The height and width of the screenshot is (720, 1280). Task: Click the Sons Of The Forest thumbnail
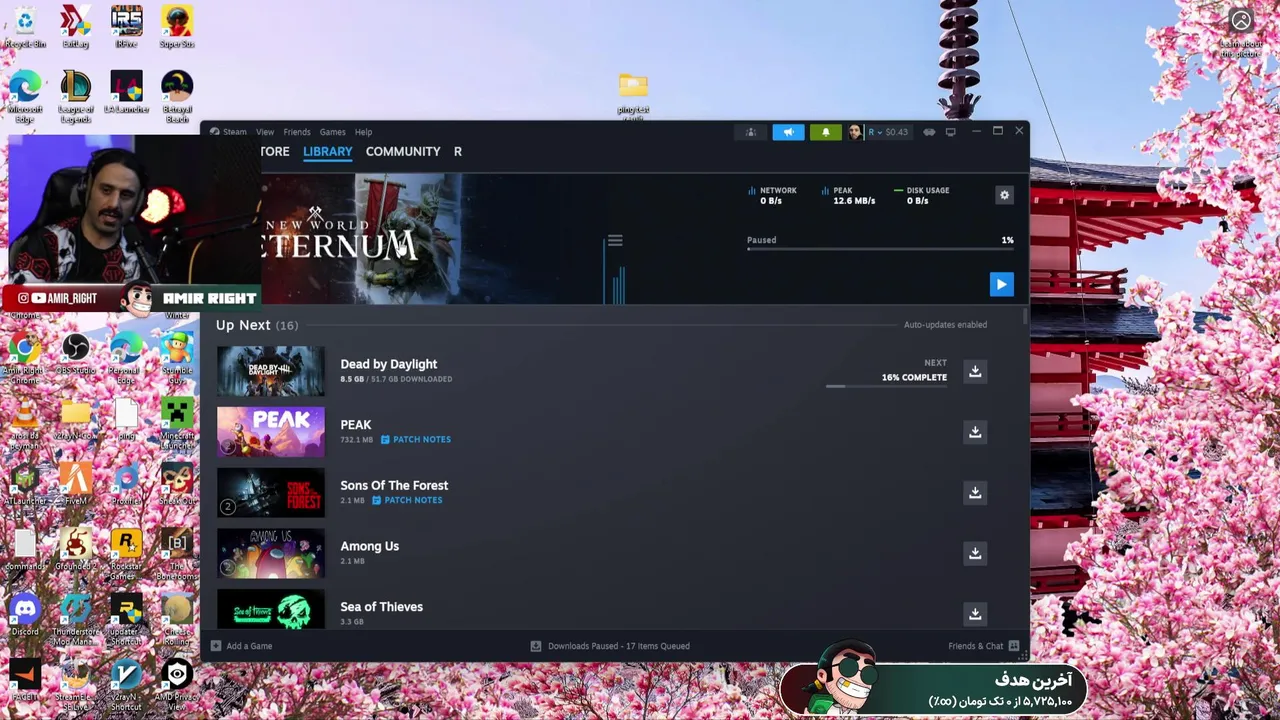coord(271,493)
